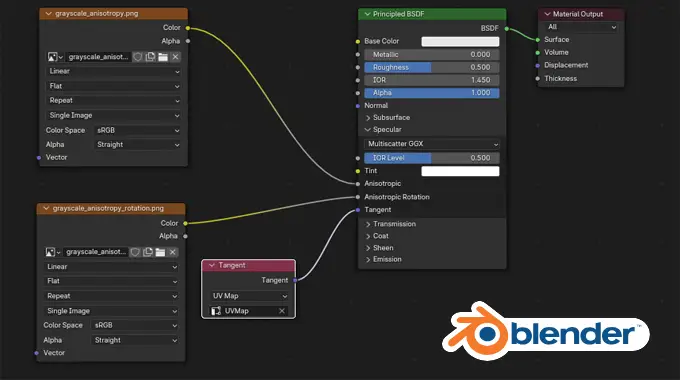The height and width of the screenshot is (380, 680).
Task: Click the Metallic slider
Action: point(432,55)
